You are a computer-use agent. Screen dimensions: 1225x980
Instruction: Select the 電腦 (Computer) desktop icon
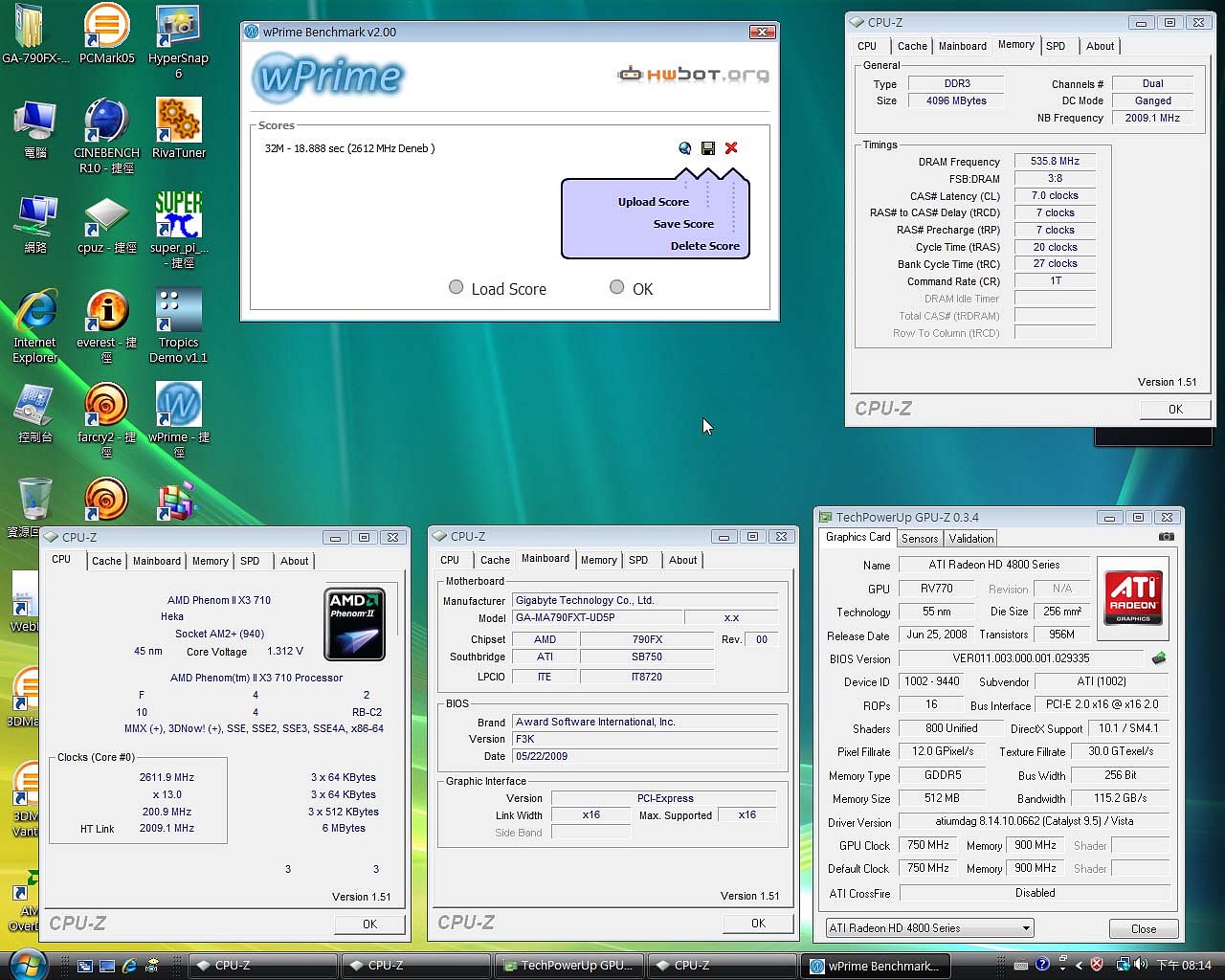(x=34, y=128)
